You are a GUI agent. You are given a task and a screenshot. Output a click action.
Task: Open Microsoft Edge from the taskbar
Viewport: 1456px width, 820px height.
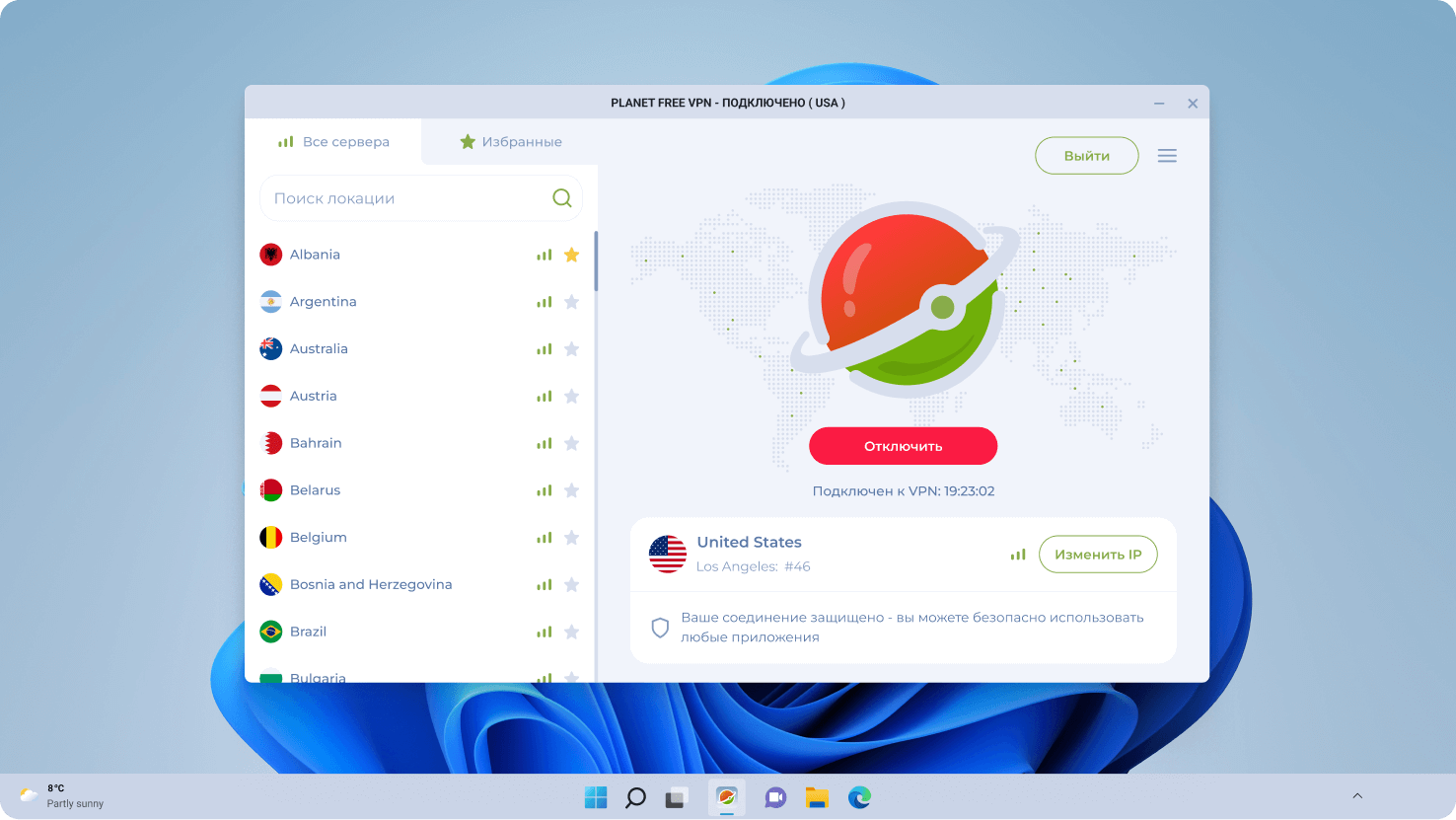[859, 796]
